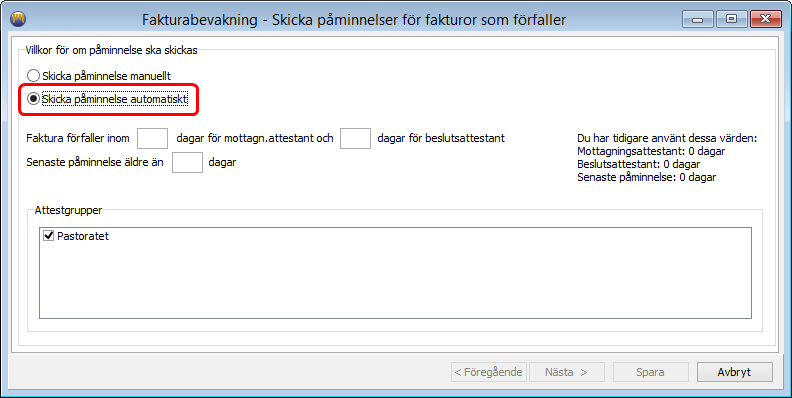Focus the 'Senaste påminnelse äldre än' days field
792x398 pixels.
pyautogui.click(x=187, y=162)
